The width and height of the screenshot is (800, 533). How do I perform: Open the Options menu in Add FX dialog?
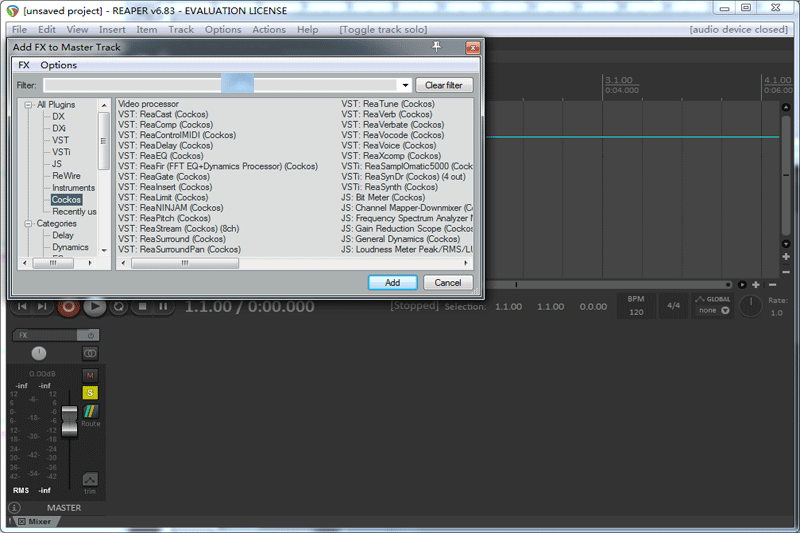point(58,65)
